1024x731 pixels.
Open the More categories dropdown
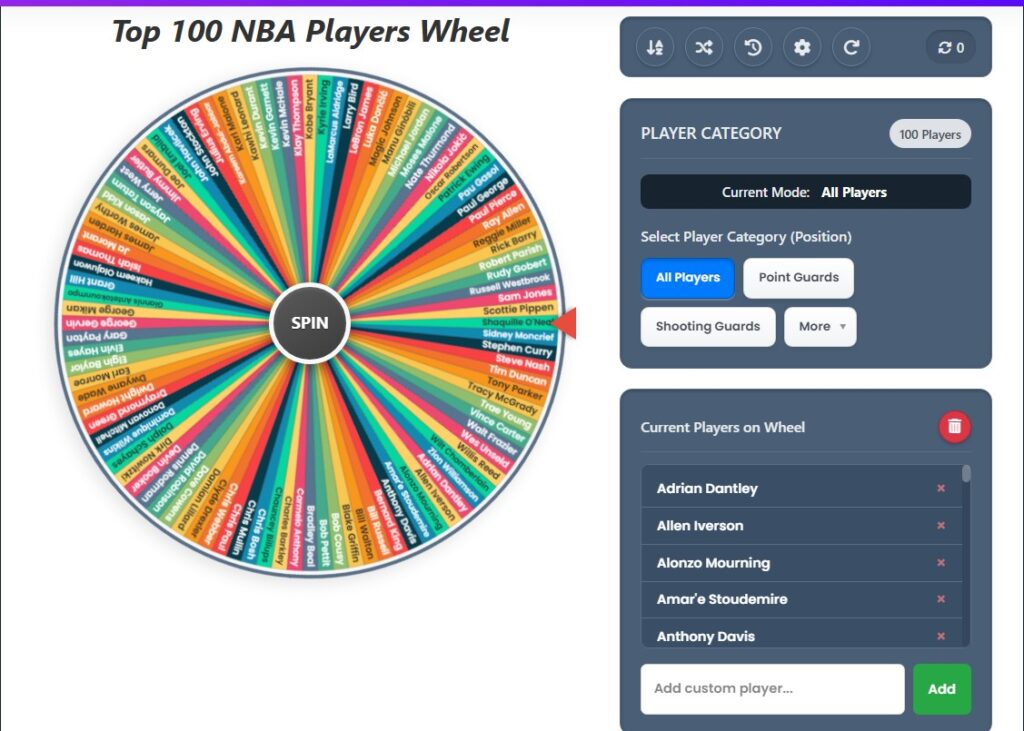pyautogui.click(x=820, y=327)
